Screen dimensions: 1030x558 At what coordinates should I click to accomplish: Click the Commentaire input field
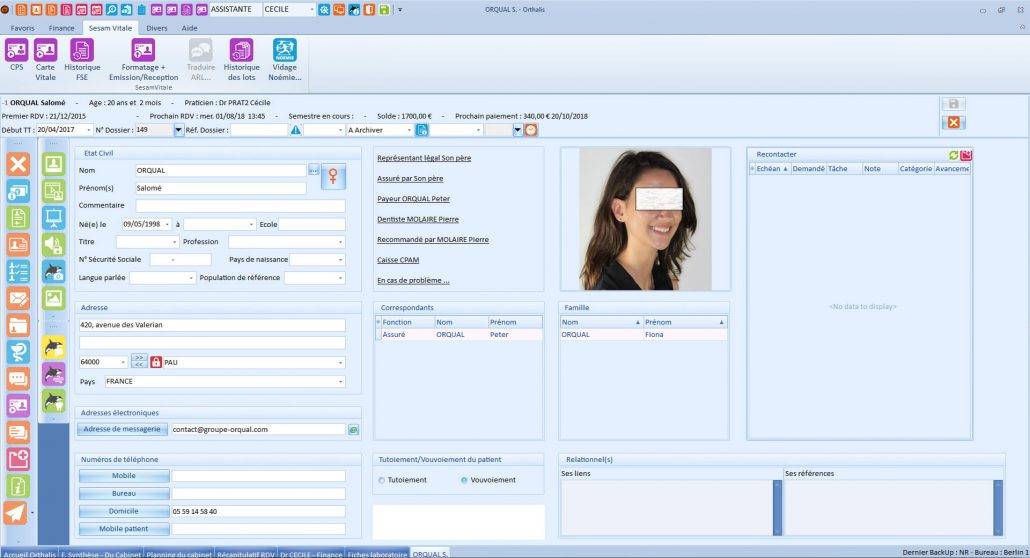(x=240, y=205)
